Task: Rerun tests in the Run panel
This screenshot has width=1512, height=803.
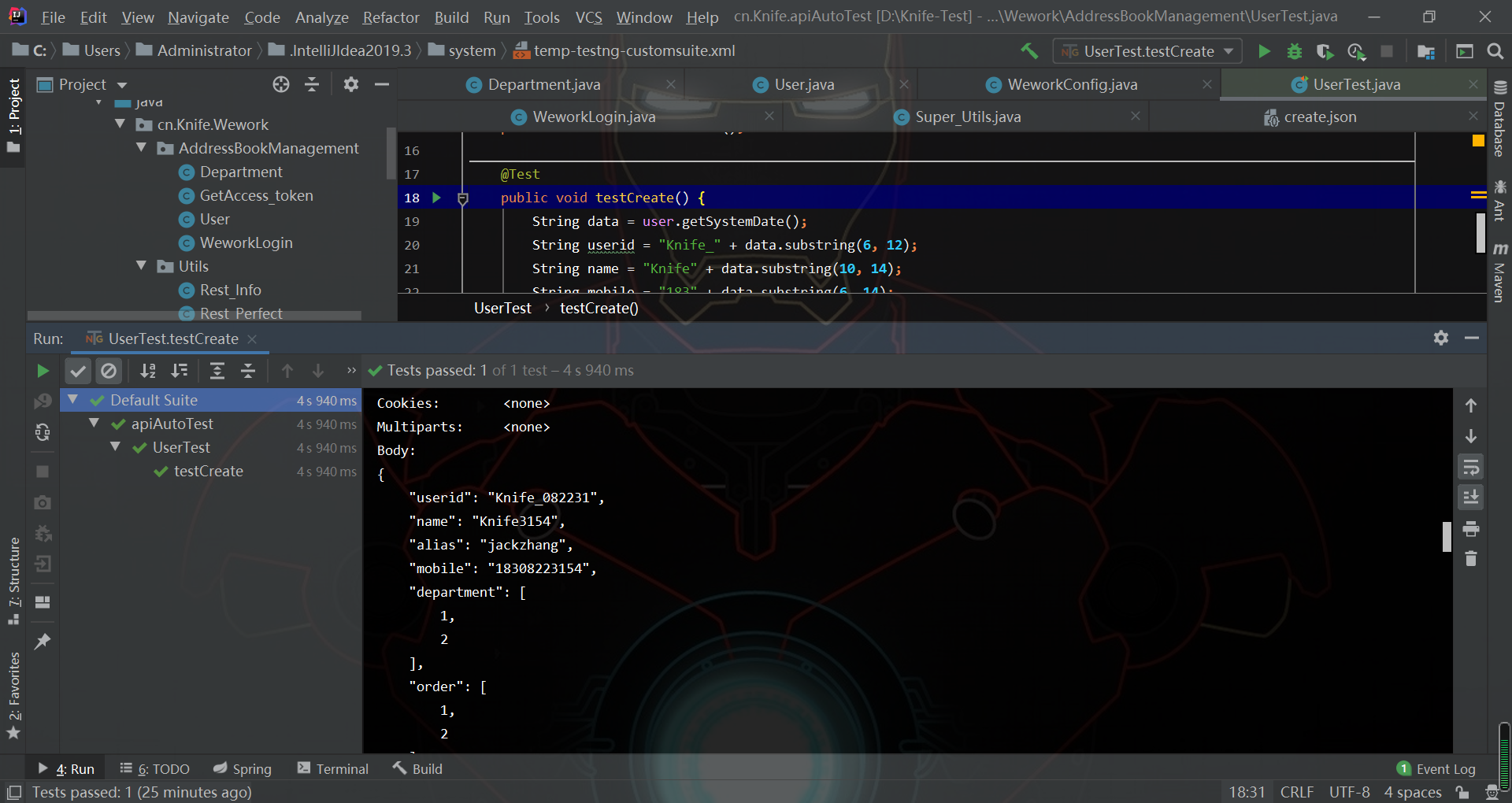Action: pyautogui.click(x=43, y=371)
